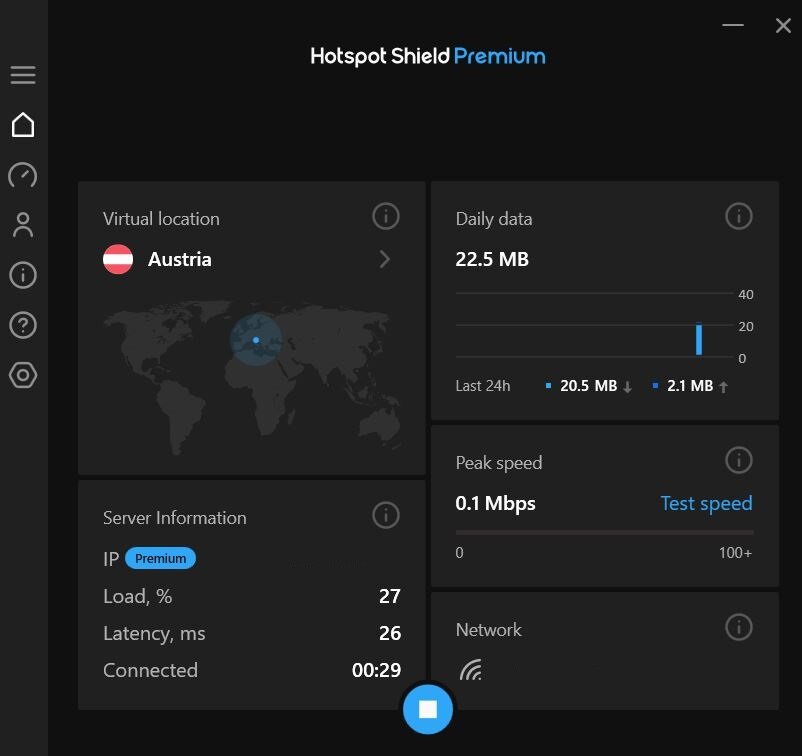Click the peak speed progress bar
The height and width of the screenshot is (756, 802).
pyautogui.click(x=604, y=532)
